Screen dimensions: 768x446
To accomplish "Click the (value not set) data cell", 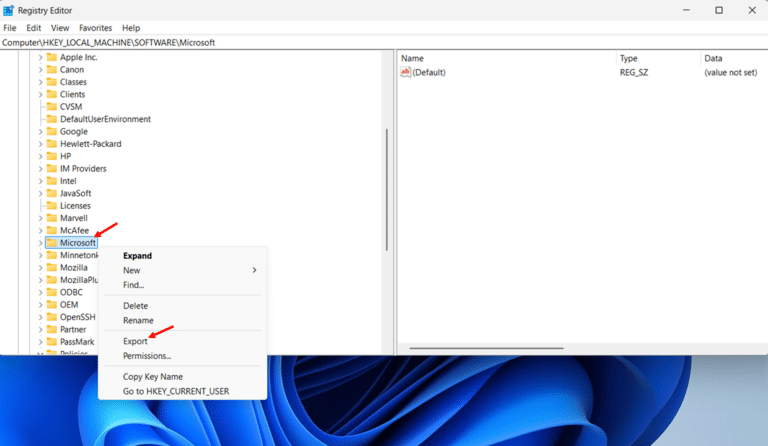I will (731, 72).
